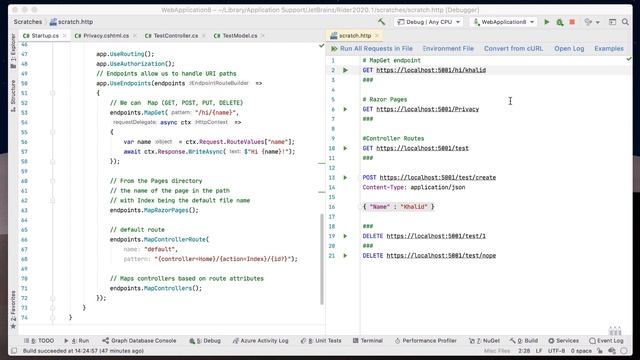Open the WebApplication8 run configuration dropdown
This screenshot has width=640, height=360.
click(504, 22)
